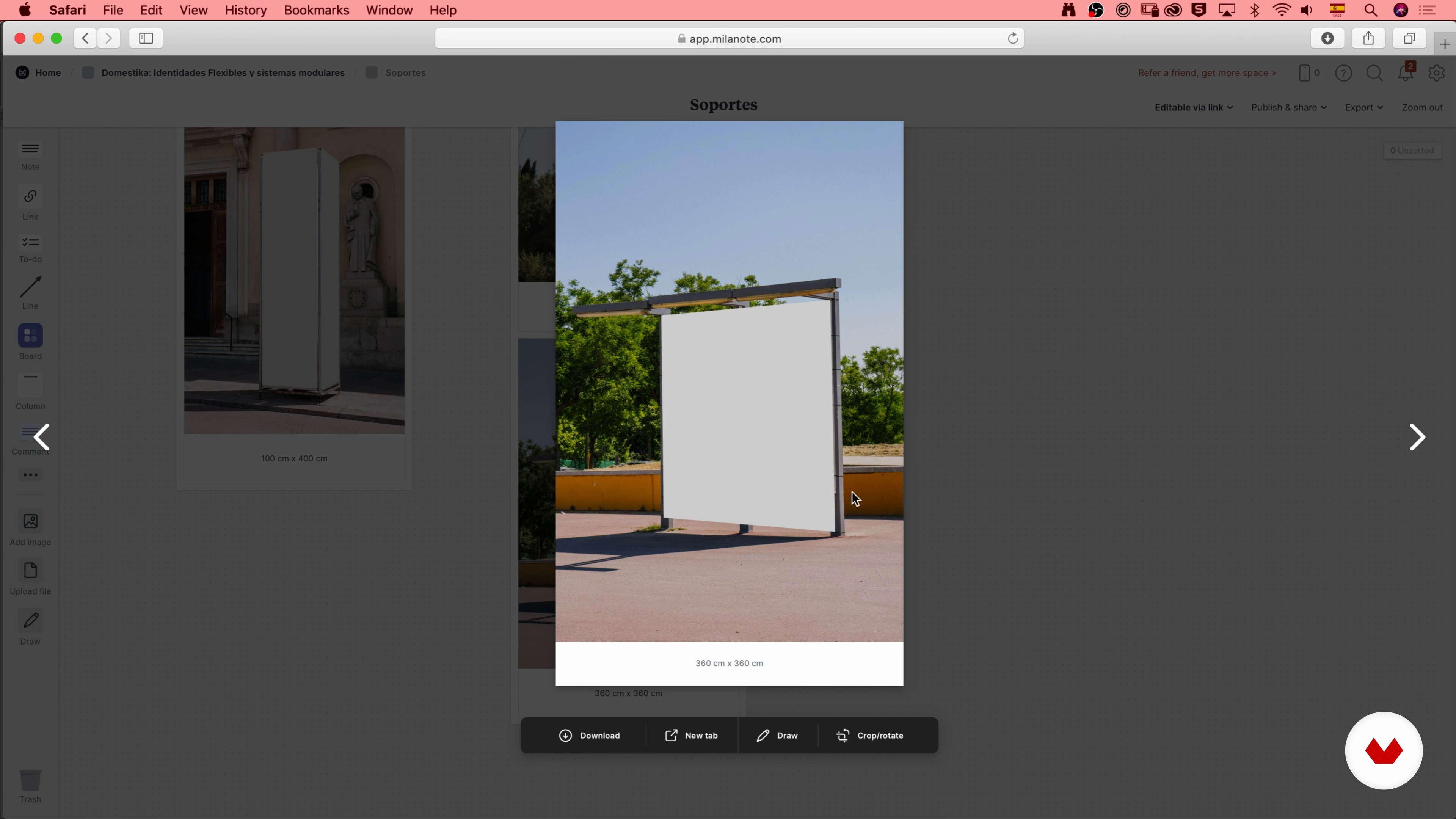Select the Board tool in sidebar
The image size is (1456, 819).
pyautogui.click(x=30, y=342)
